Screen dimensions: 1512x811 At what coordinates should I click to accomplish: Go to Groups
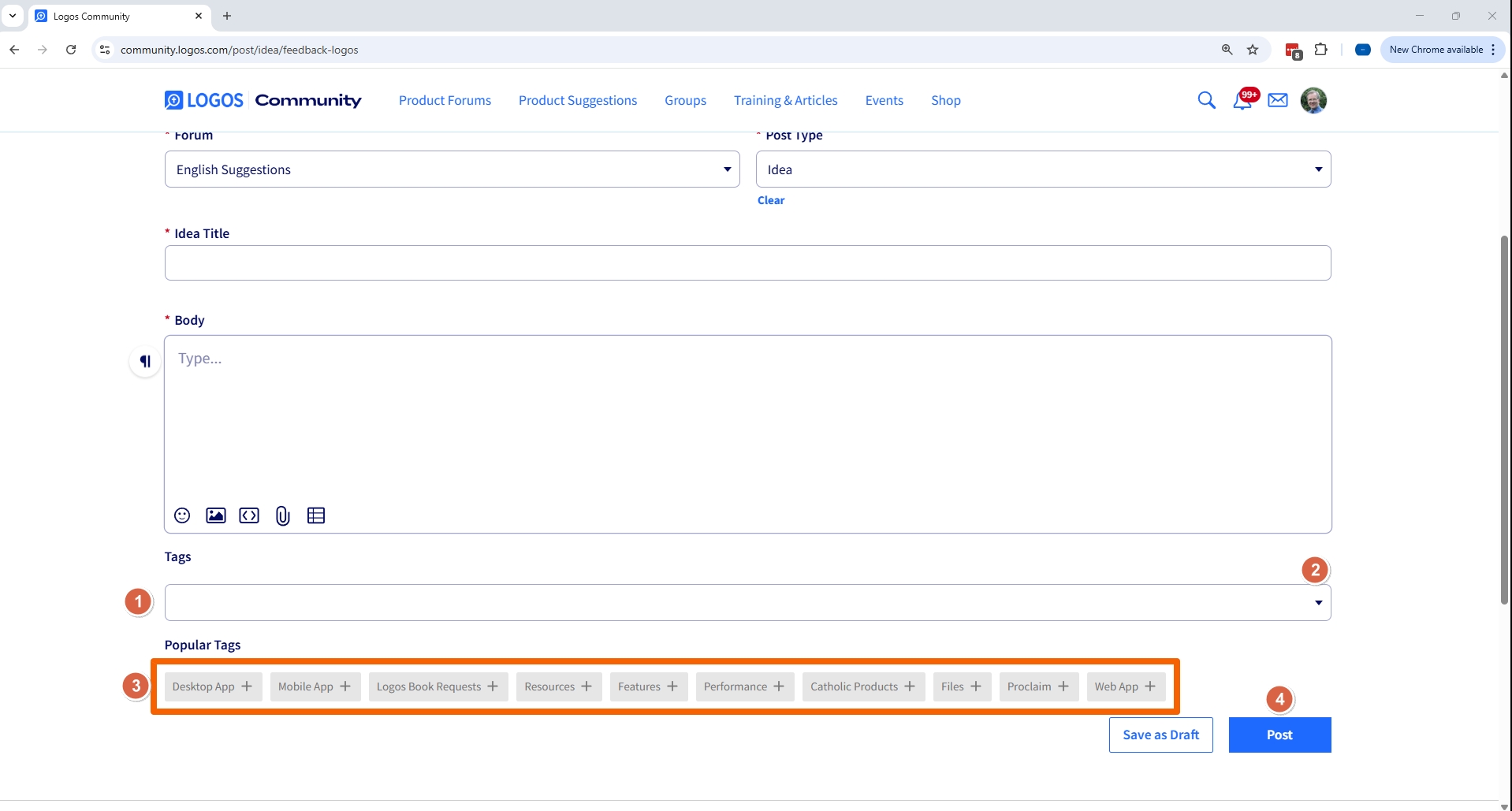[685, 100]
